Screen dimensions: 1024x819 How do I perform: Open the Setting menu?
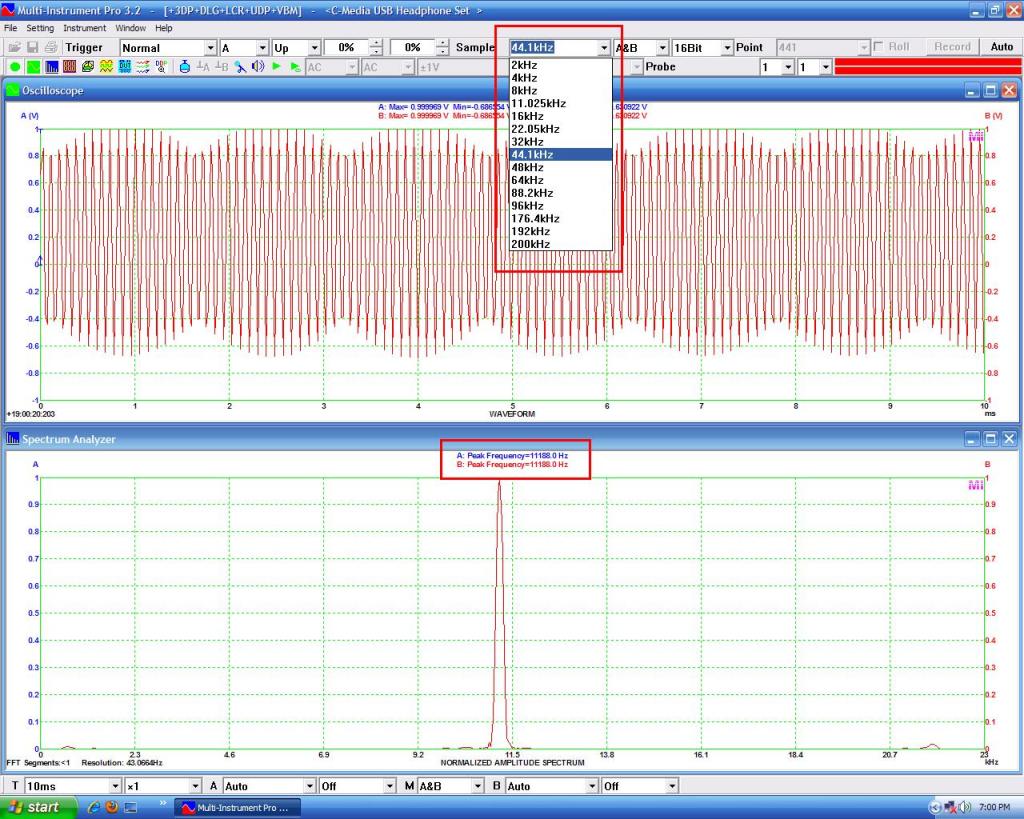click(x=40, y=28)
